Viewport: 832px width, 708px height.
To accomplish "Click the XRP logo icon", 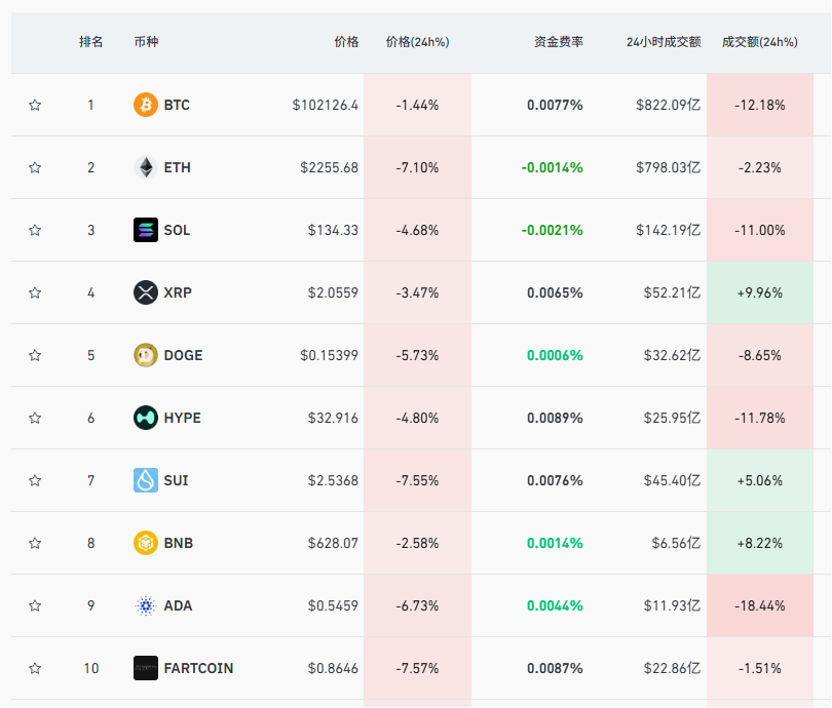I will click(x=146, y=293).
